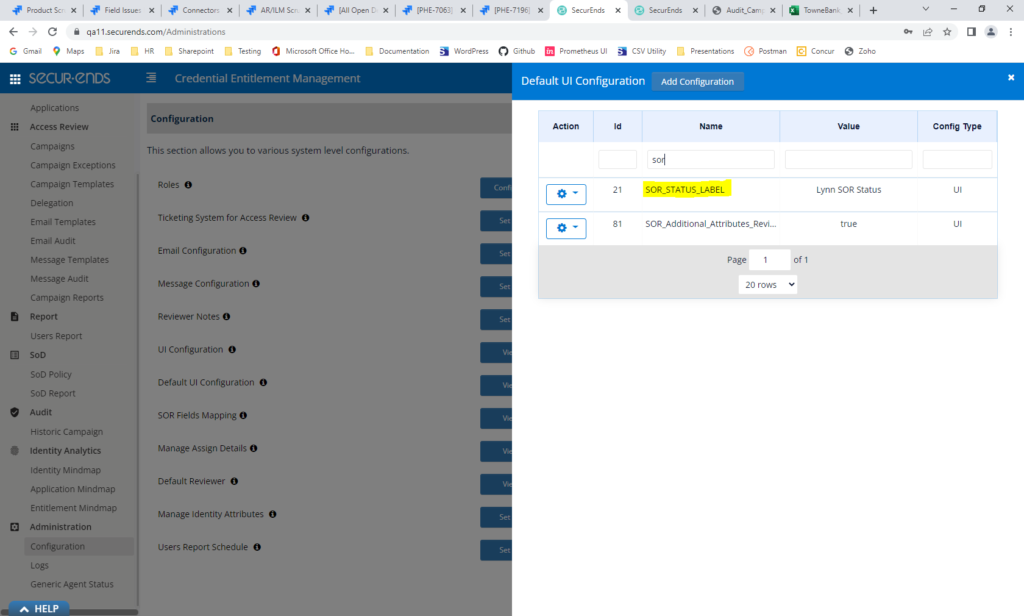This screenshot has height=616, width=1024.
Task: Click the Audit shield icon in sidebar
Action: pos(14,412)
